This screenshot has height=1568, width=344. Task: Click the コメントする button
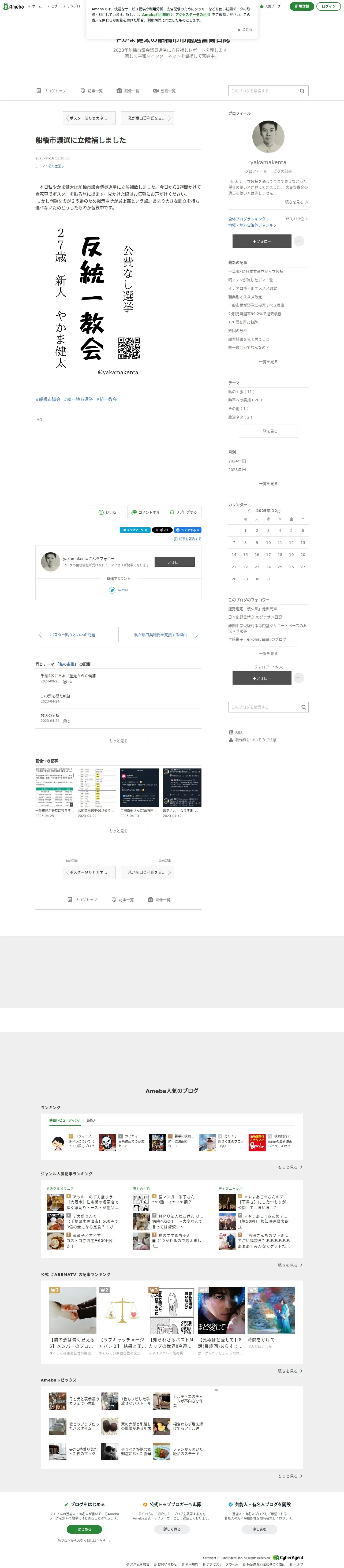[x=145, y=513]
